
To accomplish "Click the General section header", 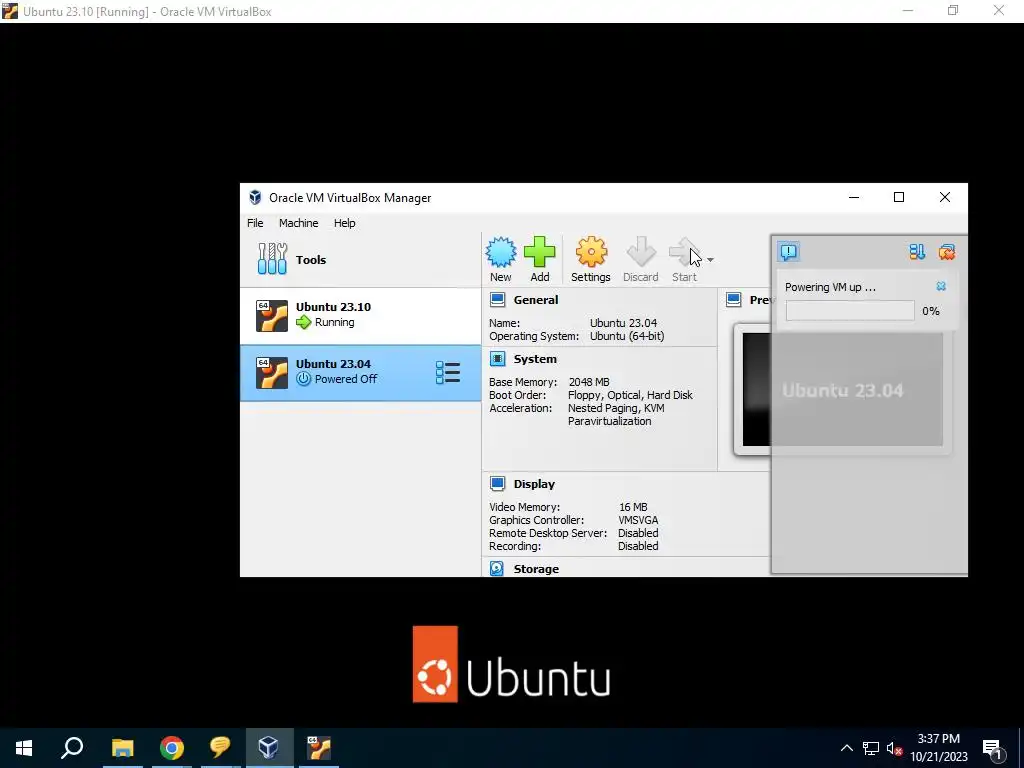I will coord(536,300).
